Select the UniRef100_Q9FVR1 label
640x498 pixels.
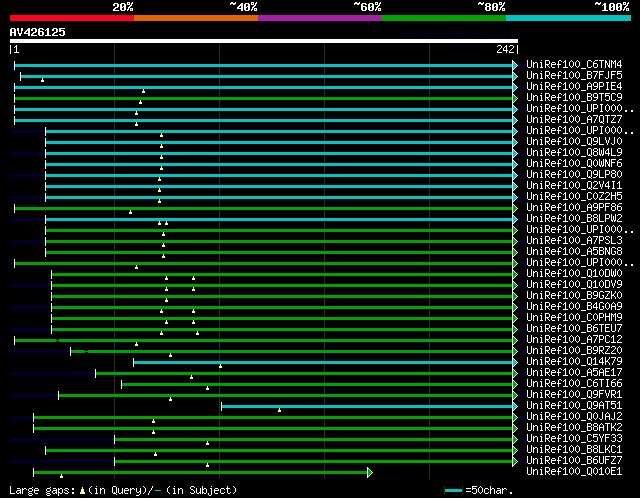coord(574,395)
